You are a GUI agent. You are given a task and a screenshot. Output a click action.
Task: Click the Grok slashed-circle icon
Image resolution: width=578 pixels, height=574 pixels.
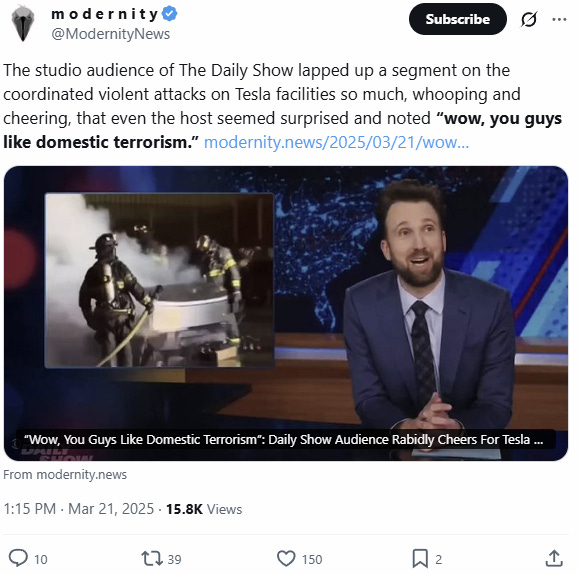(529, 19)
